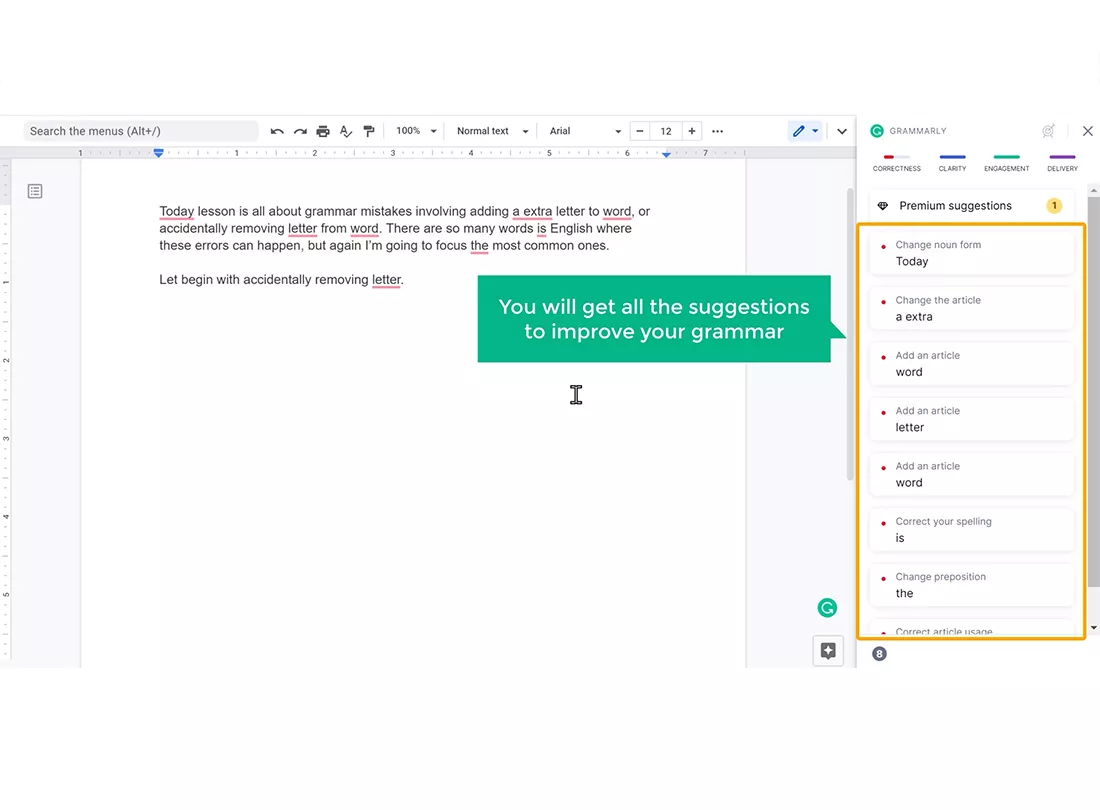
Task: Open 'Correct your spelling is' suggestion
Action: point(972,530)
